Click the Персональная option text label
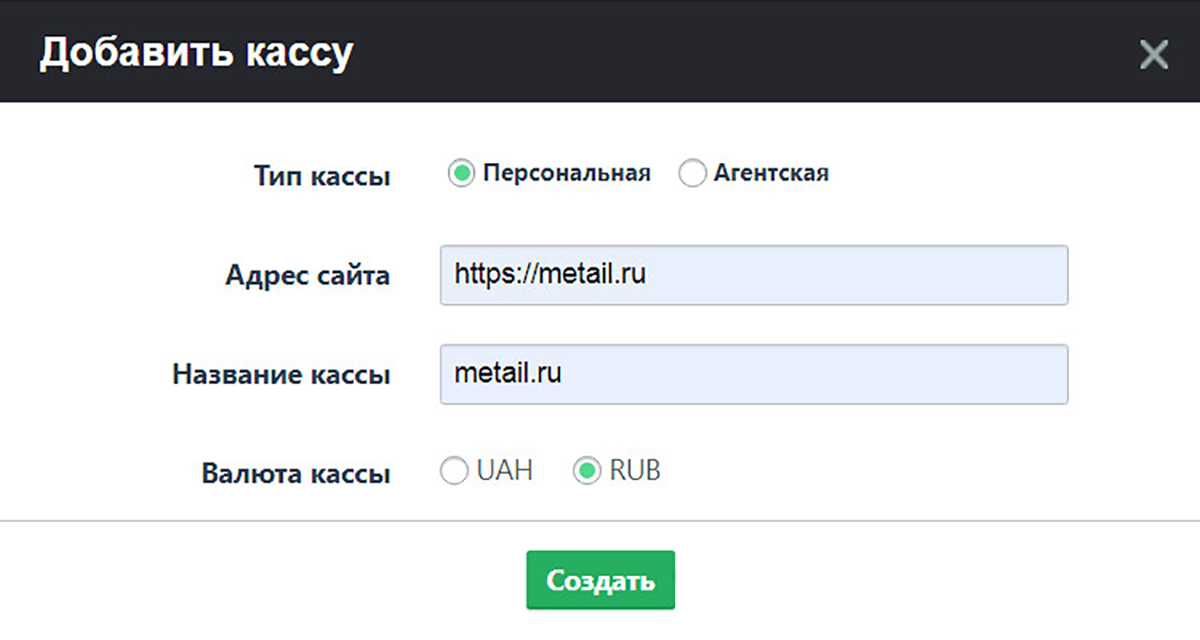Image resolution: width=1200 pixels, height=640 pixels. pyautogui.click(x=566, y=173)
